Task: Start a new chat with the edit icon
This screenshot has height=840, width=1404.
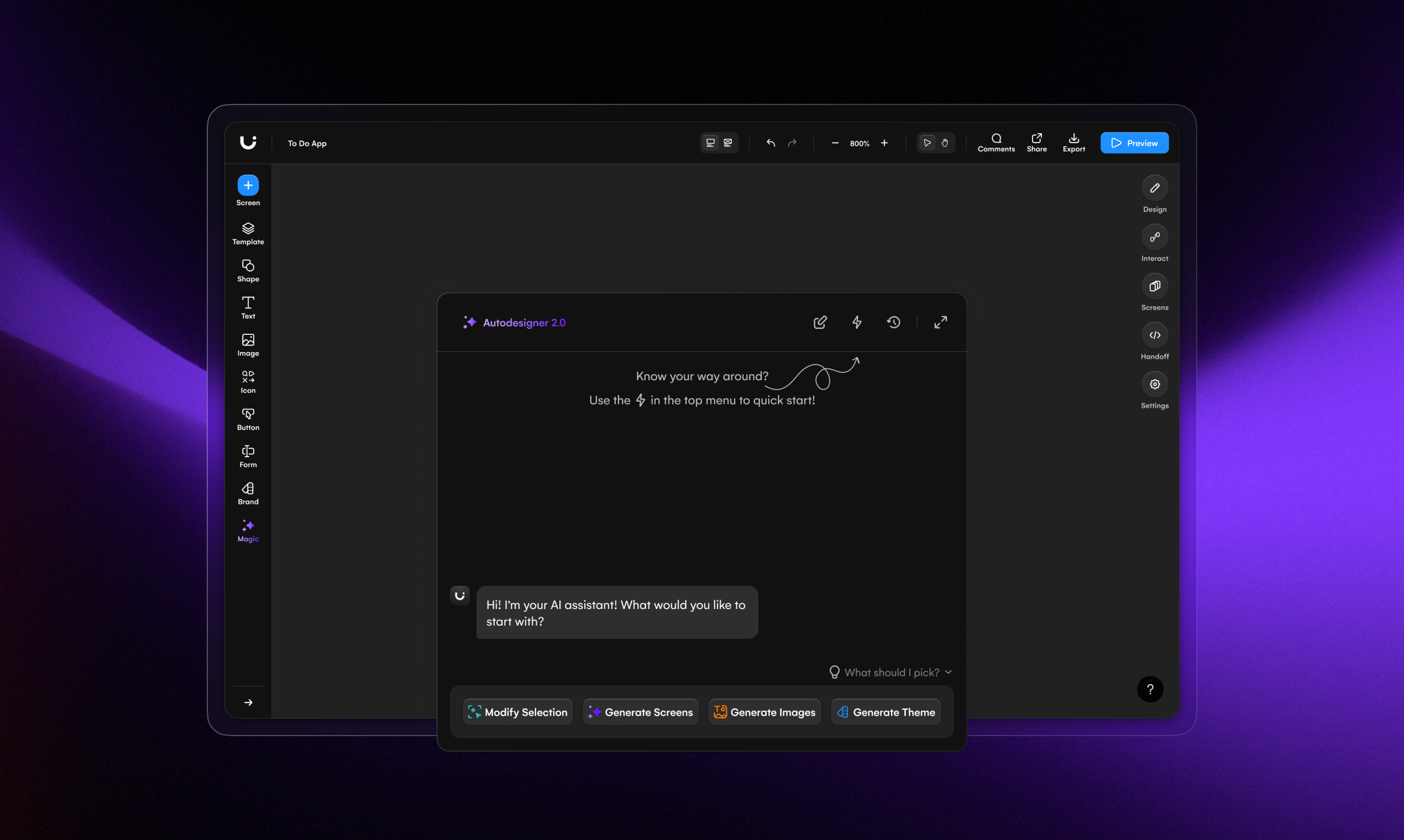Action: coord(820,322)
